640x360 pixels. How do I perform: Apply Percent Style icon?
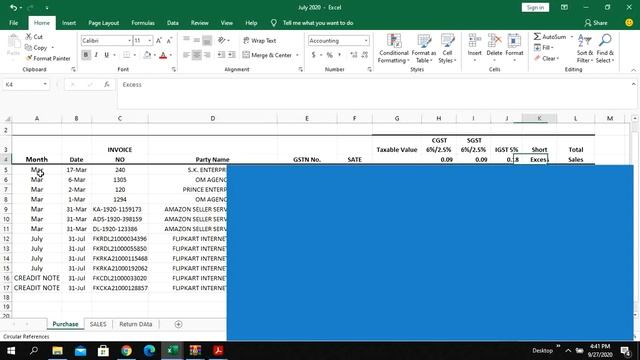tap(329, 55)
